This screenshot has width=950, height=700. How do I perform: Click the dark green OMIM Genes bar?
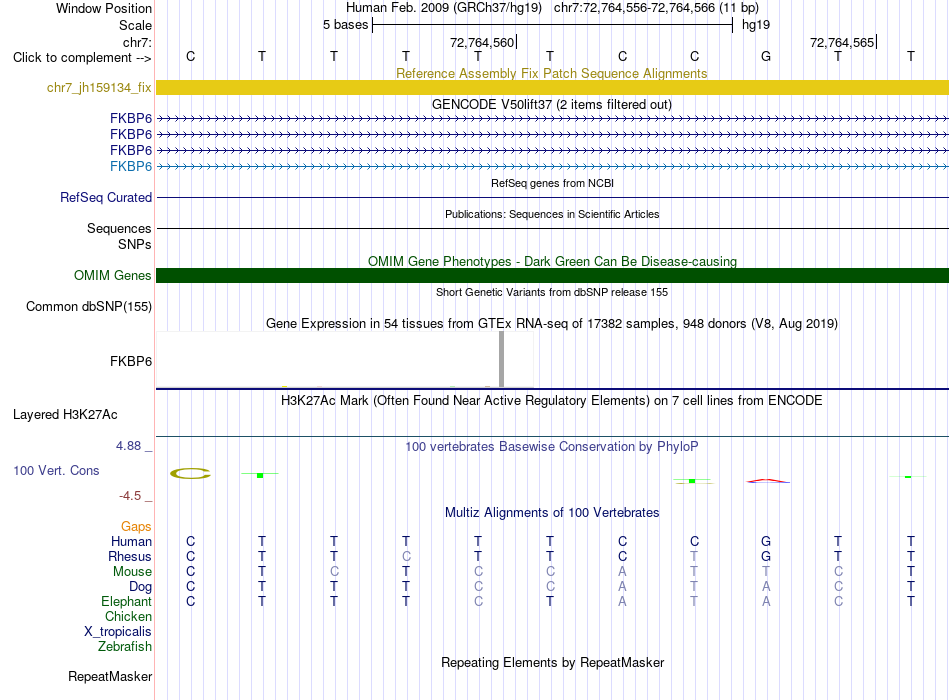pos(552,275)
